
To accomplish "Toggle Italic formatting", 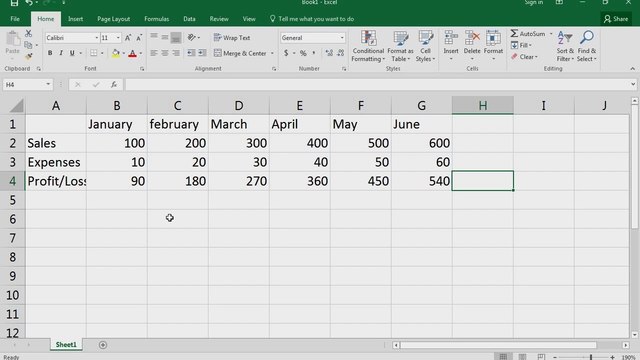I will click(61, 53).
